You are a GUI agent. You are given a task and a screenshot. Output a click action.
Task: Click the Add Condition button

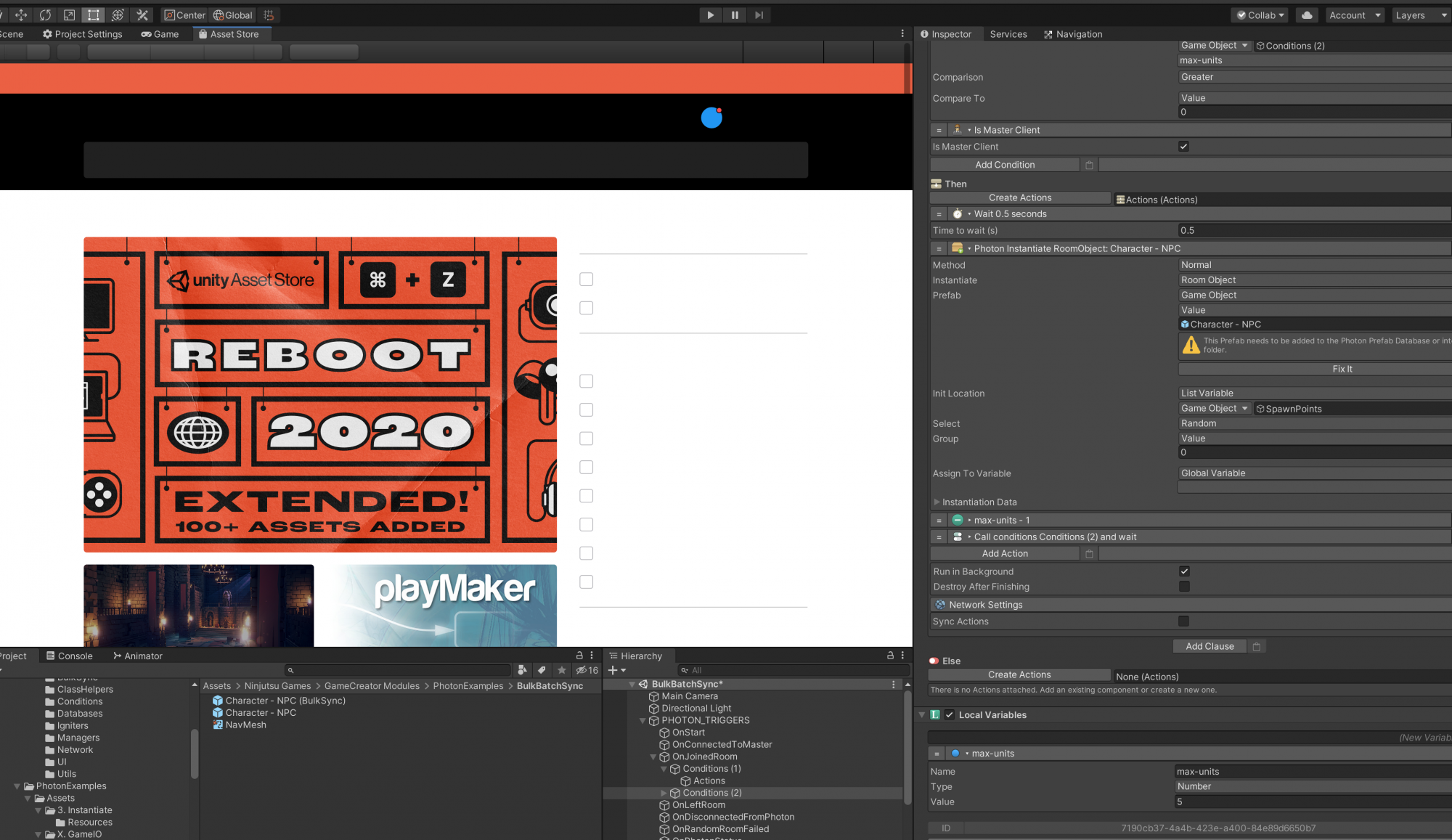click(x=1005, y=165)
